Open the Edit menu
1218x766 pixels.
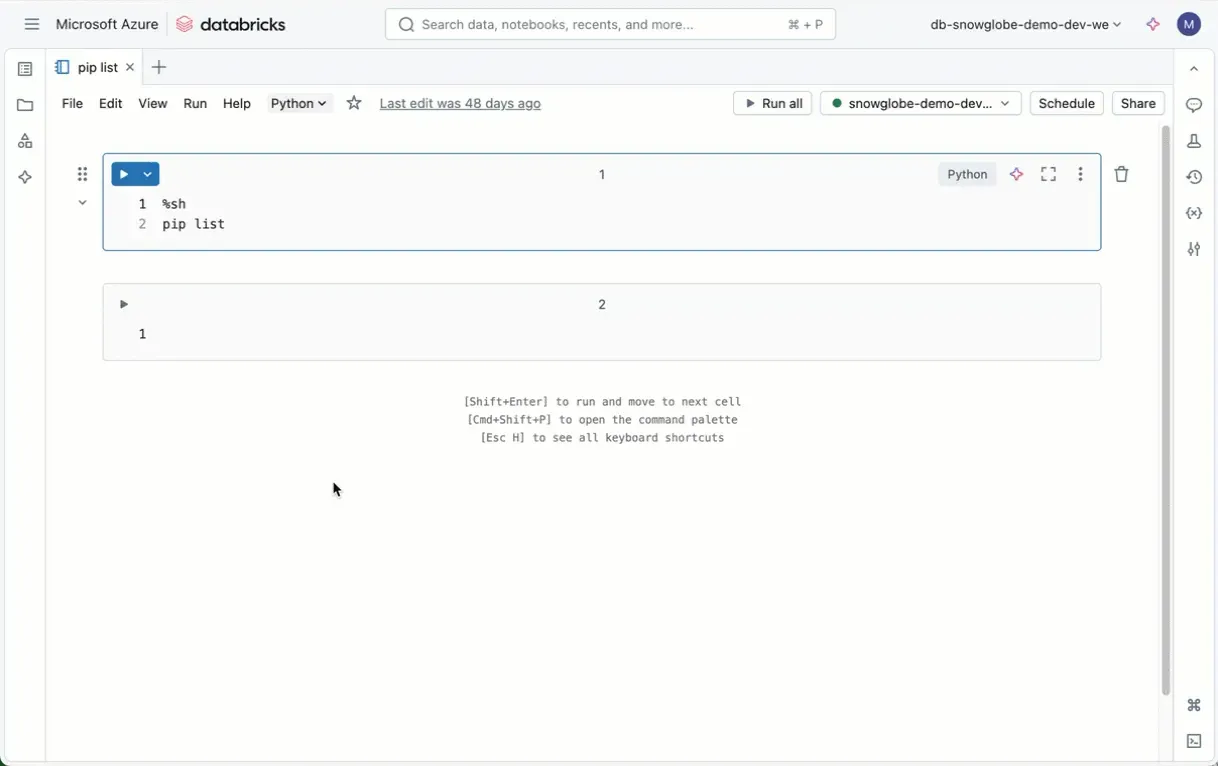point(111,103)
